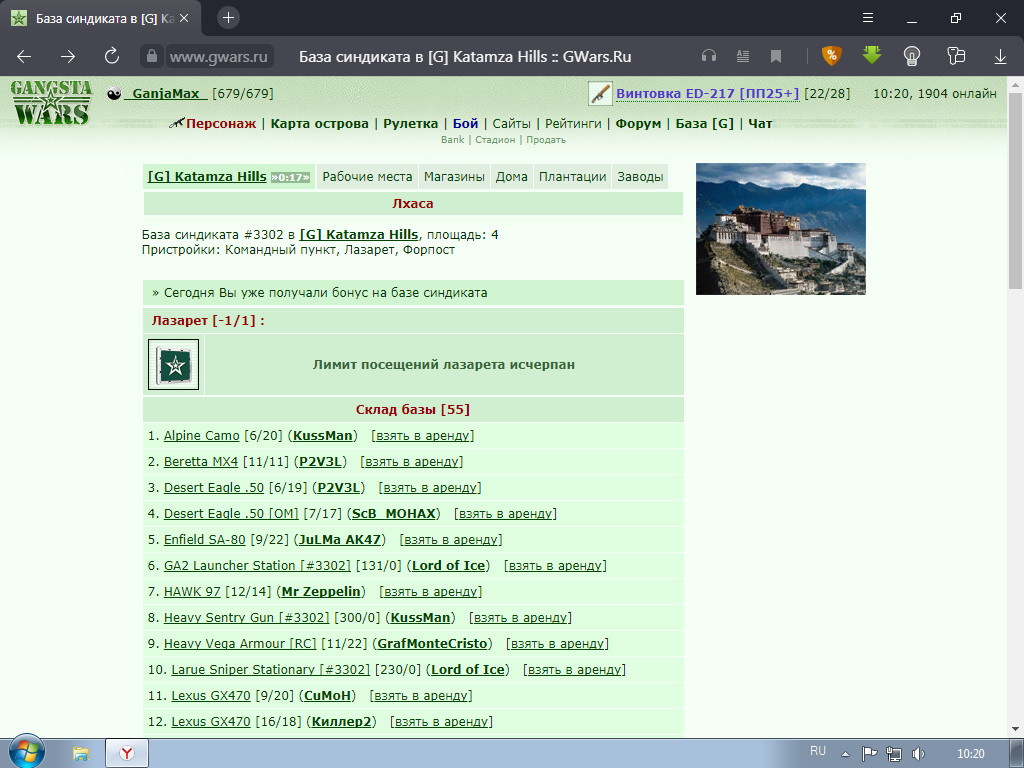Bookmark this page with bookmark icon
Image resolution: width=1024 pixels, height=768 pixels.
776,56
